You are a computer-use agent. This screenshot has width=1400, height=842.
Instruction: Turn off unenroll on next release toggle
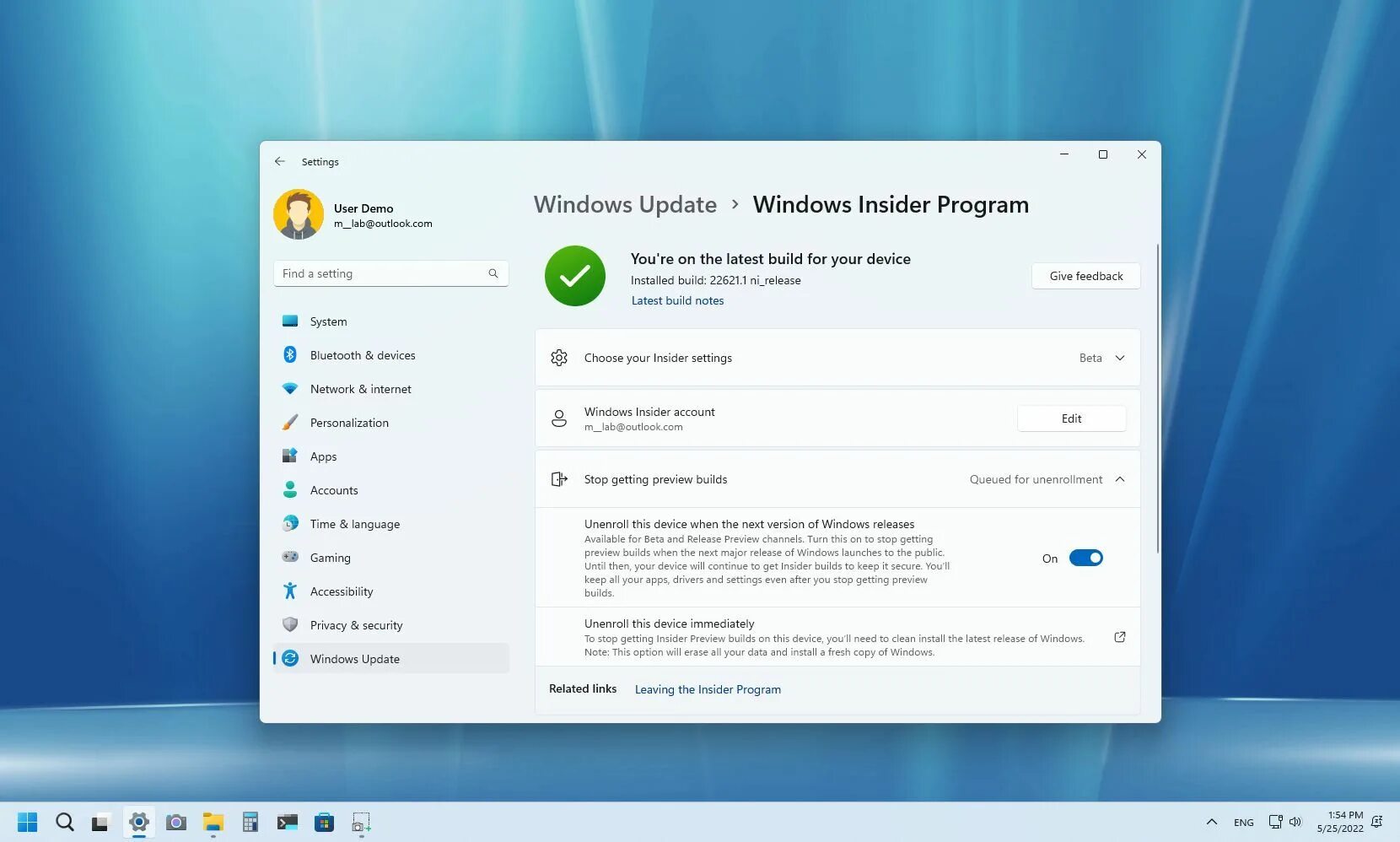click(1086, 558)
